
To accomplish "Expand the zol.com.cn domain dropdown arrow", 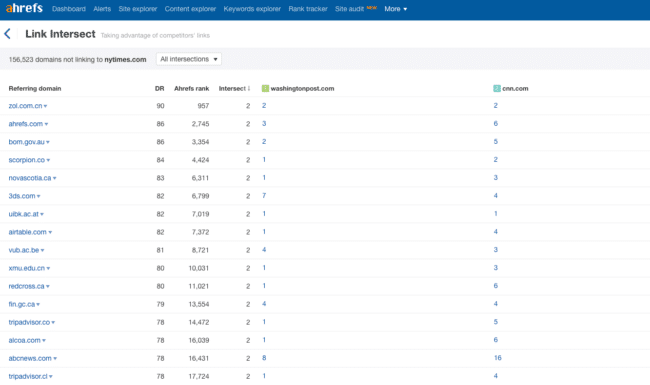I will (x=46, y=106).
